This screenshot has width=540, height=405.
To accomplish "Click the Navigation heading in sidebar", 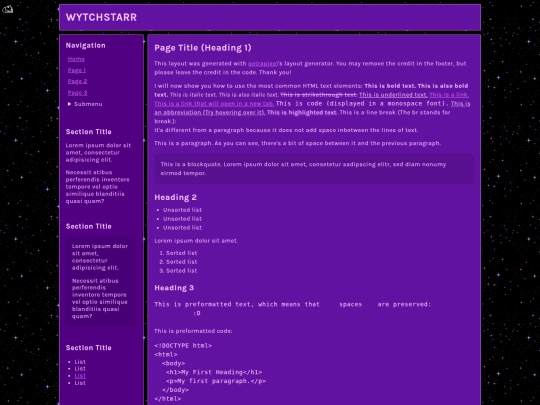I will pos(85,45).
